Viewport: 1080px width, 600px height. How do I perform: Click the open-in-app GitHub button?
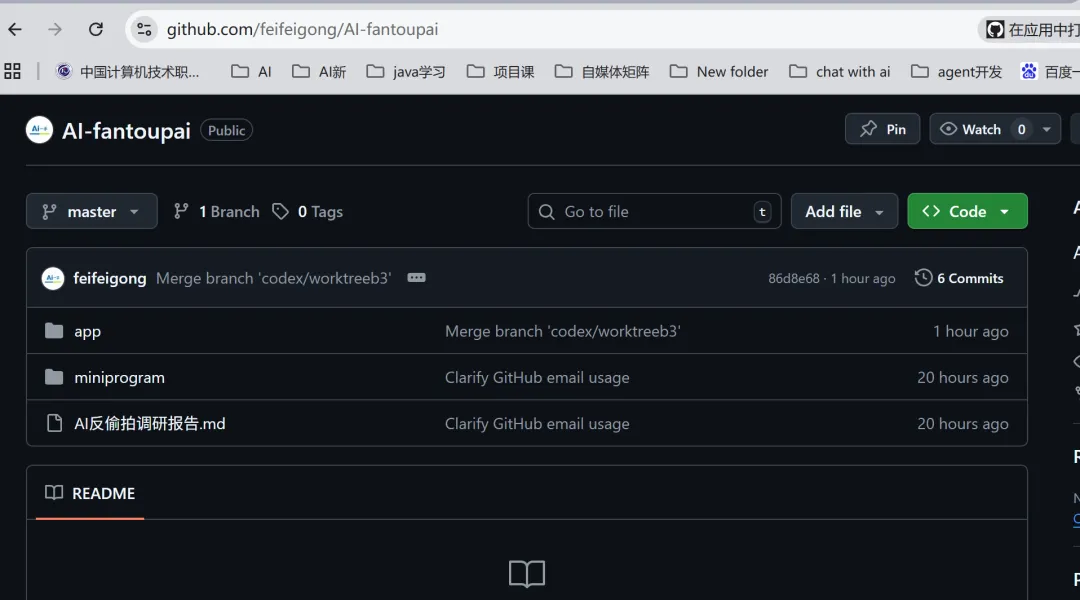click(x=1030, y=29)
